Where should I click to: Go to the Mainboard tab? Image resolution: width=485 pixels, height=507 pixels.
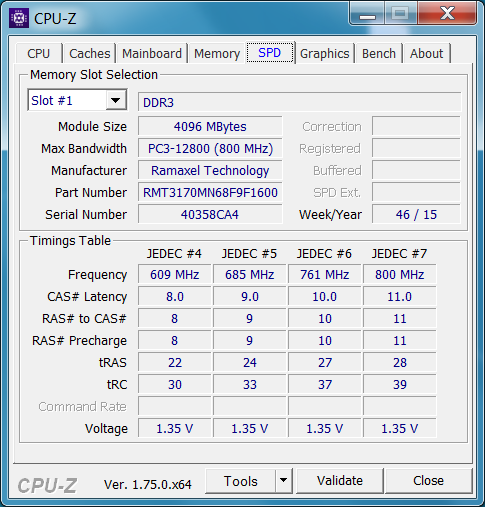[x=152, y=53]
